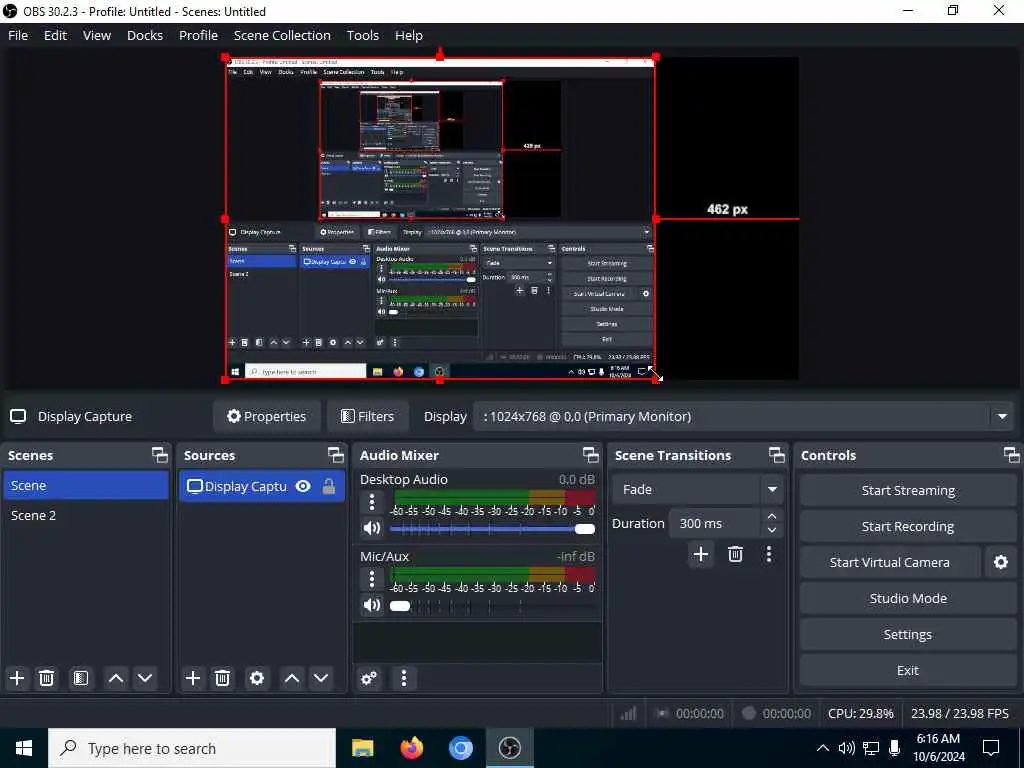The image size is (1024, 768).
Task: Open Desktop Audio options three dots
Action: tap(372, 502)
